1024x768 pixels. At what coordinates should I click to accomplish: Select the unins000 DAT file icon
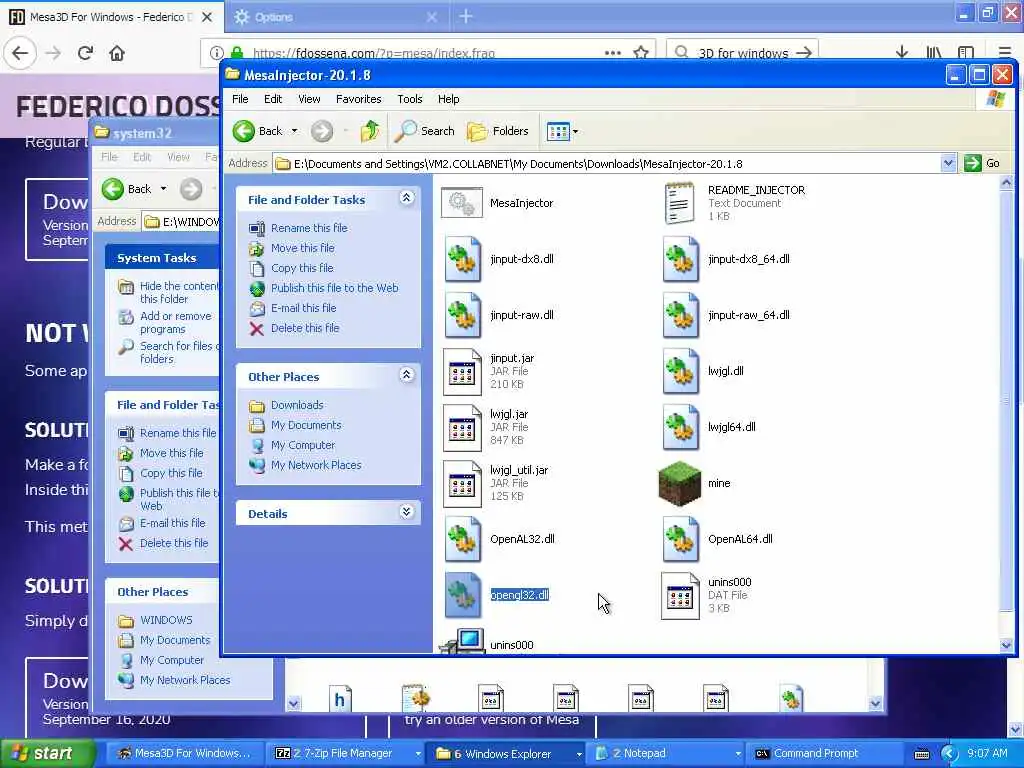(x=680, y=596)
